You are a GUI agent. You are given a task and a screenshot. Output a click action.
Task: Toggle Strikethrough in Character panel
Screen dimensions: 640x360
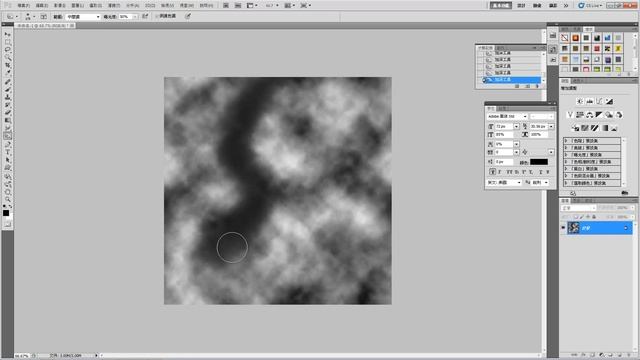[x=548, y=172]
